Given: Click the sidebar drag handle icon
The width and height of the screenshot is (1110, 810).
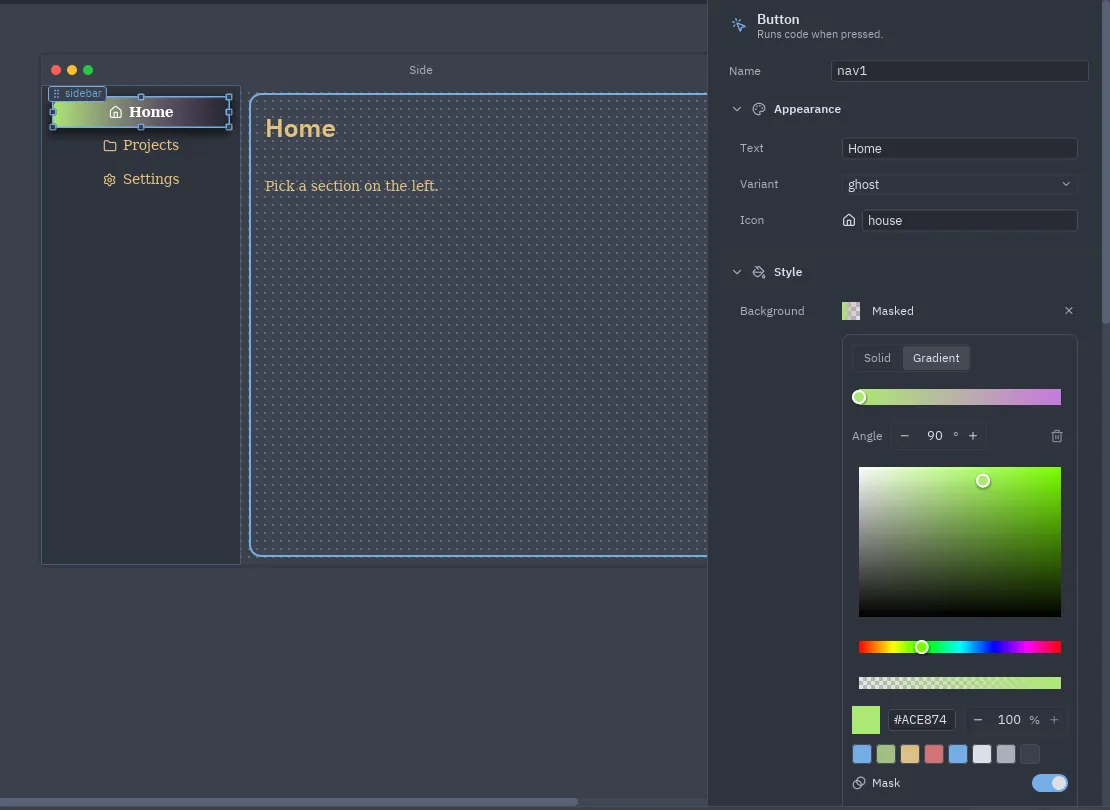Looking at the screenshot, I should [x=56, y=93].
